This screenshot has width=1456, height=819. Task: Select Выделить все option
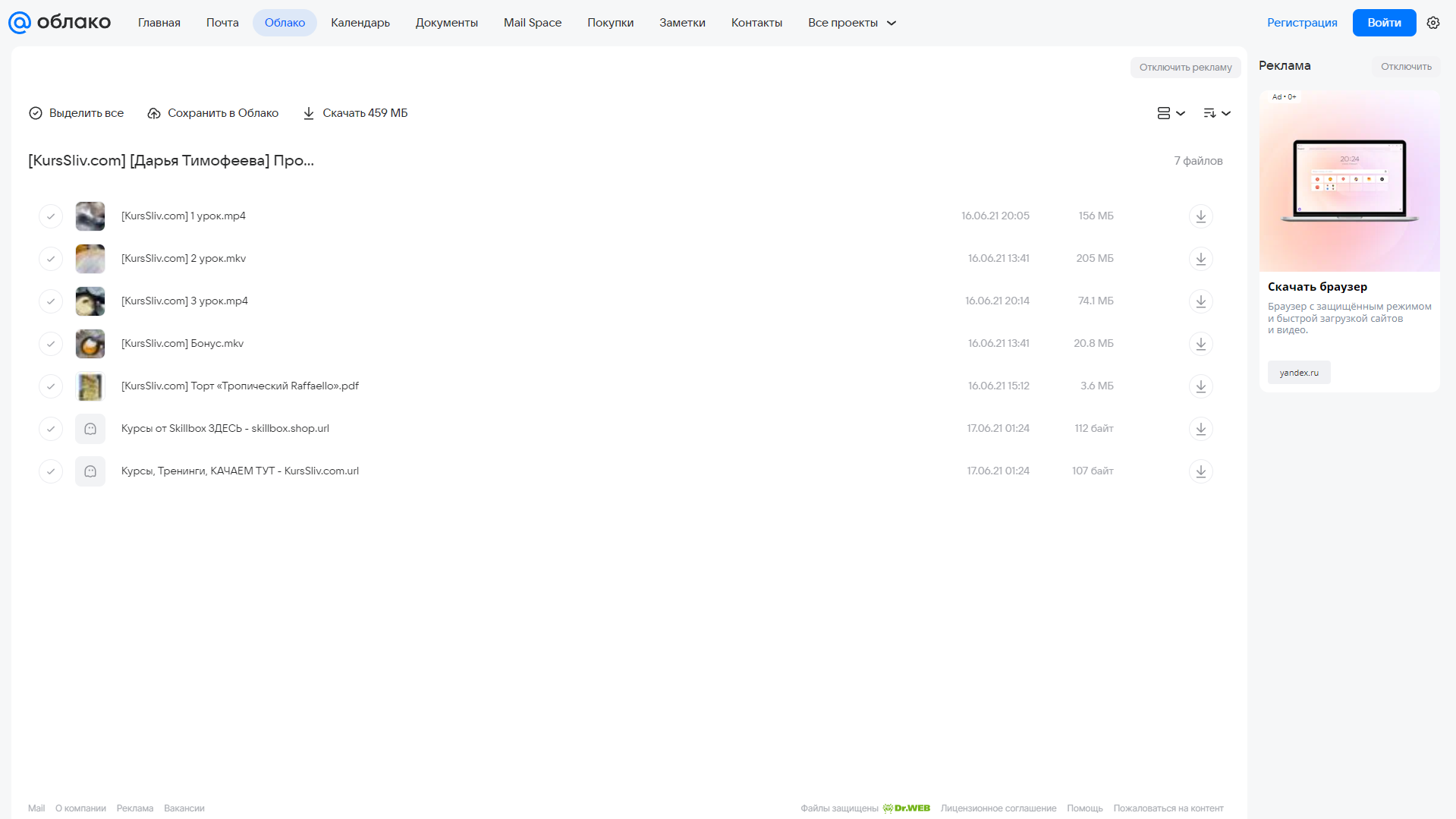coord(76,113)
